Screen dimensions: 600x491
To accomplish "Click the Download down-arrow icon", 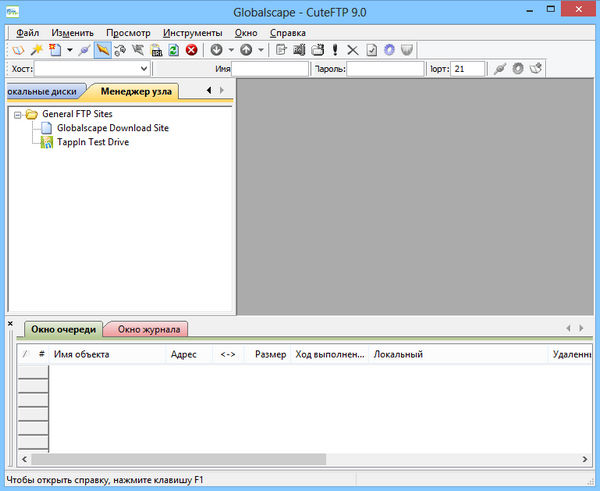I will coord(216,49).
